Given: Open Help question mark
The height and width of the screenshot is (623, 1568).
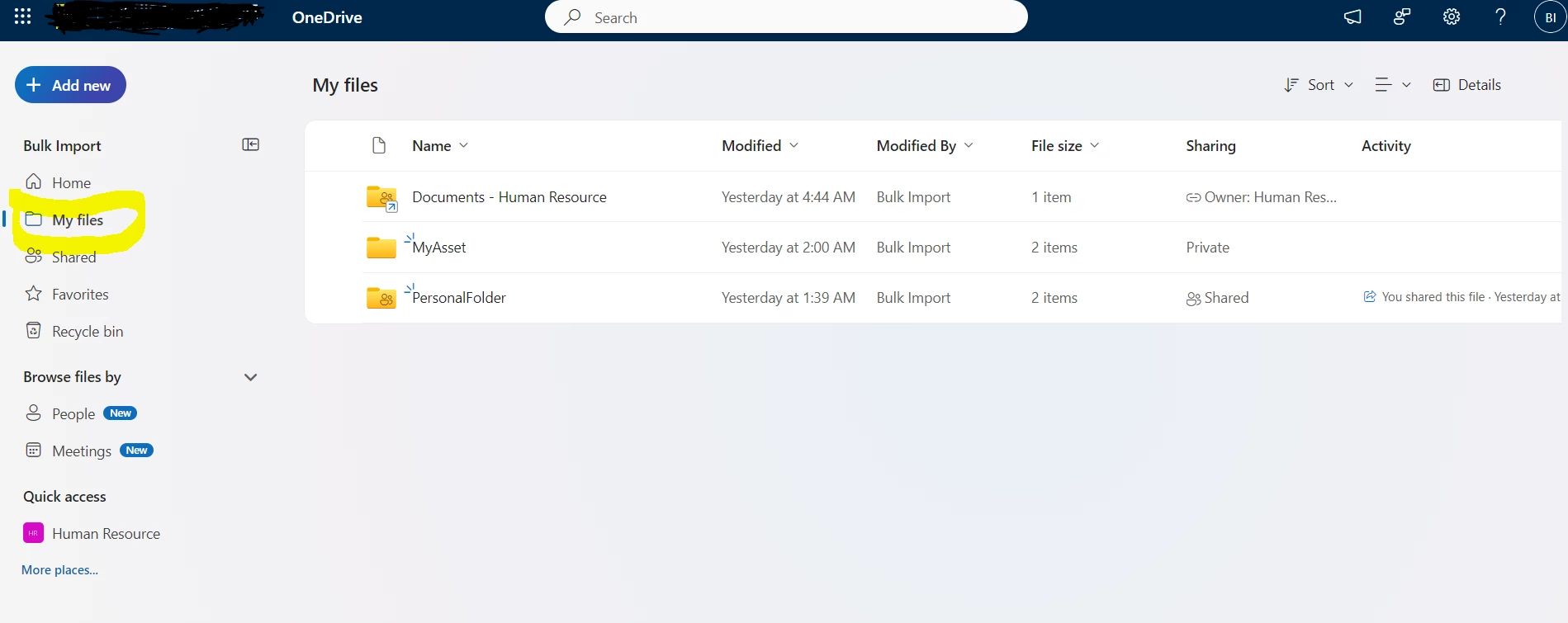Looking at the screenshot, I should [1501, 17].
